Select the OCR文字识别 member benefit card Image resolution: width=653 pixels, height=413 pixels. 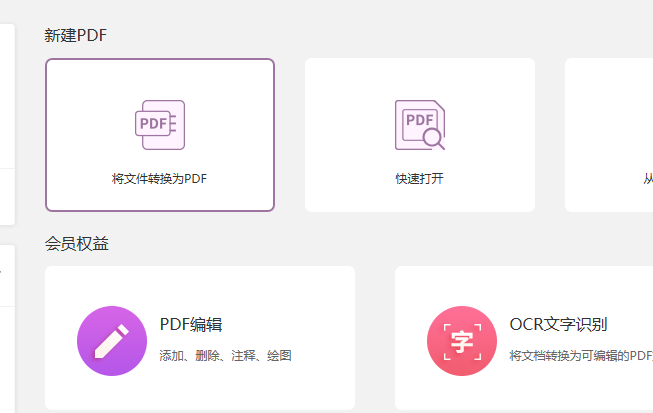(524, 338)
